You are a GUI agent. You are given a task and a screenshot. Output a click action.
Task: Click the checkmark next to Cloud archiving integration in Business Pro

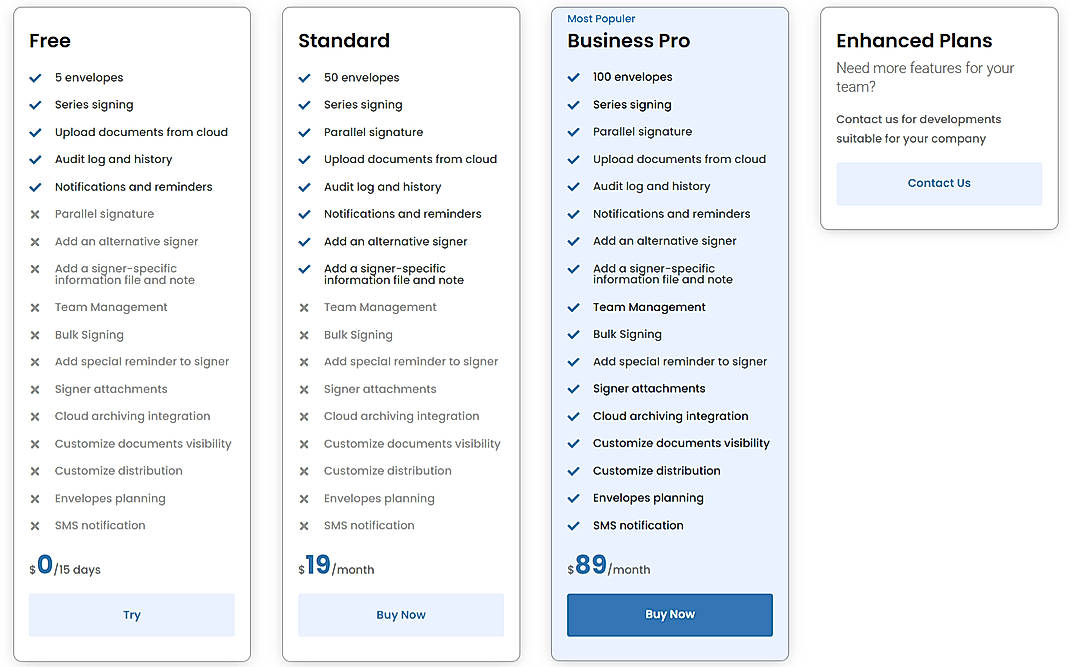tap(573, 416)
